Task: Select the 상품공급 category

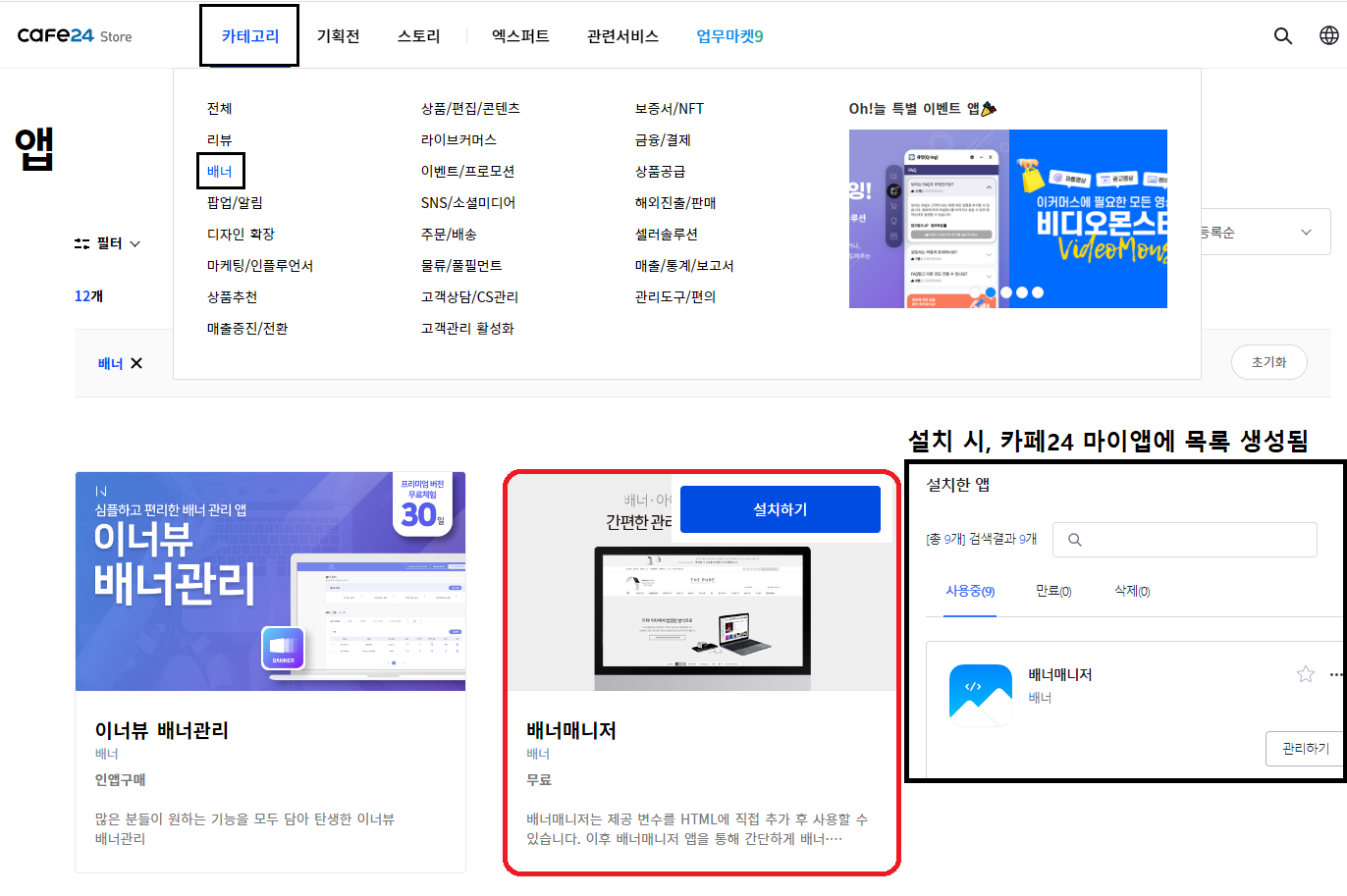Action: [660, 171]
